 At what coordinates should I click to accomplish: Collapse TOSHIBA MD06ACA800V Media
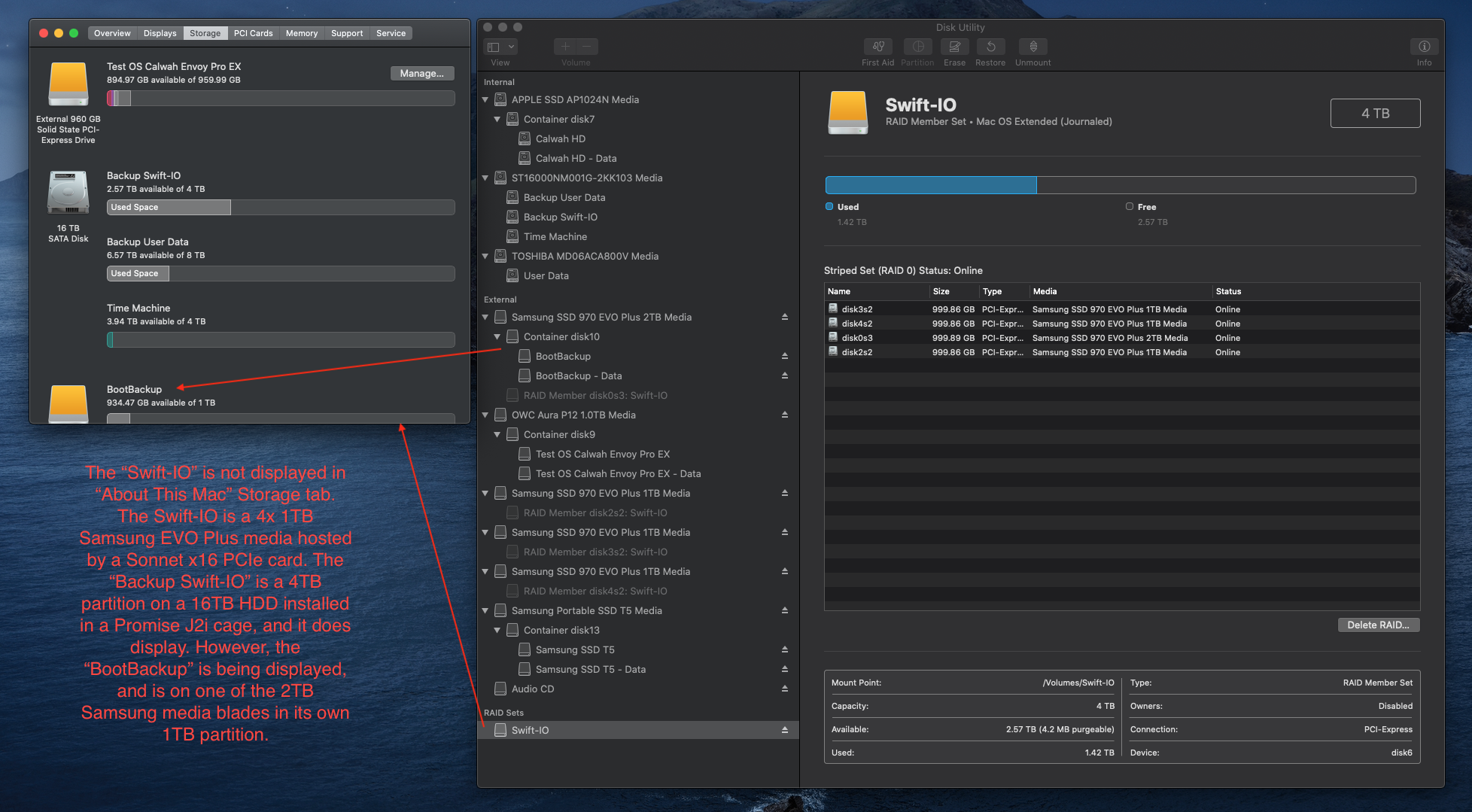coord(485,256)
